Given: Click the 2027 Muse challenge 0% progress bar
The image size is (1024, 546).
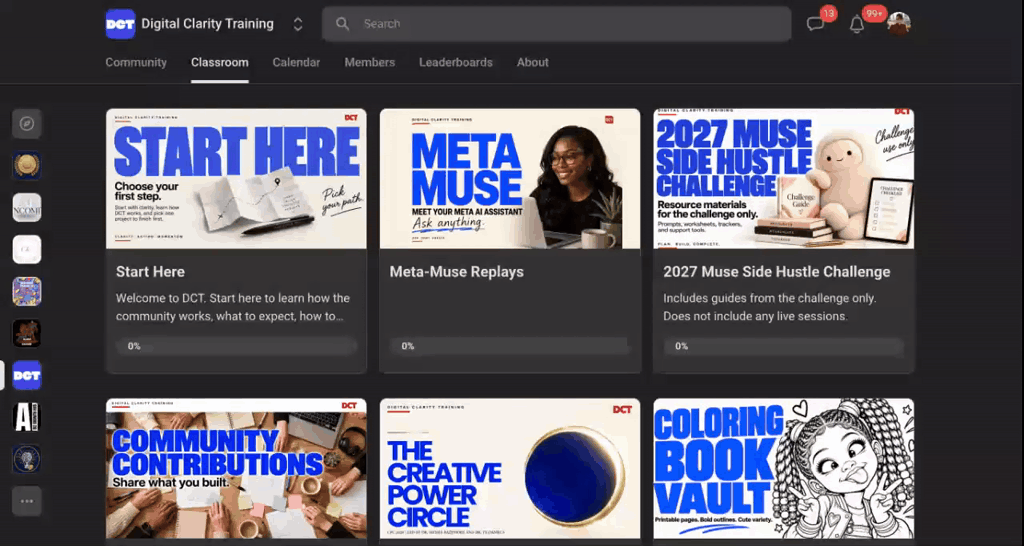Looking at the screenshot, I should click(x=784, y=346).
